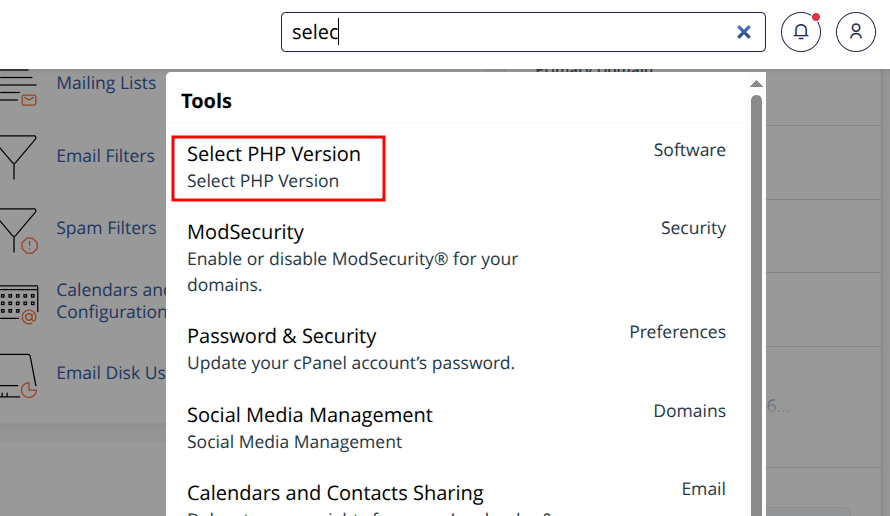Click the Email Disk Usage icon
The width and height of the screenshot is (890, 516).
point(18,375)
